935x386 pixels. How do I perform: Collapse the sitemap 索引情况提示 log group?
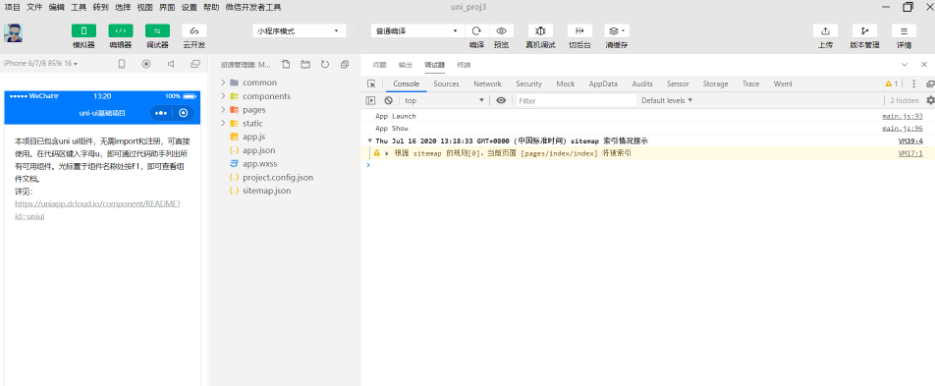[x=370, y=141]
